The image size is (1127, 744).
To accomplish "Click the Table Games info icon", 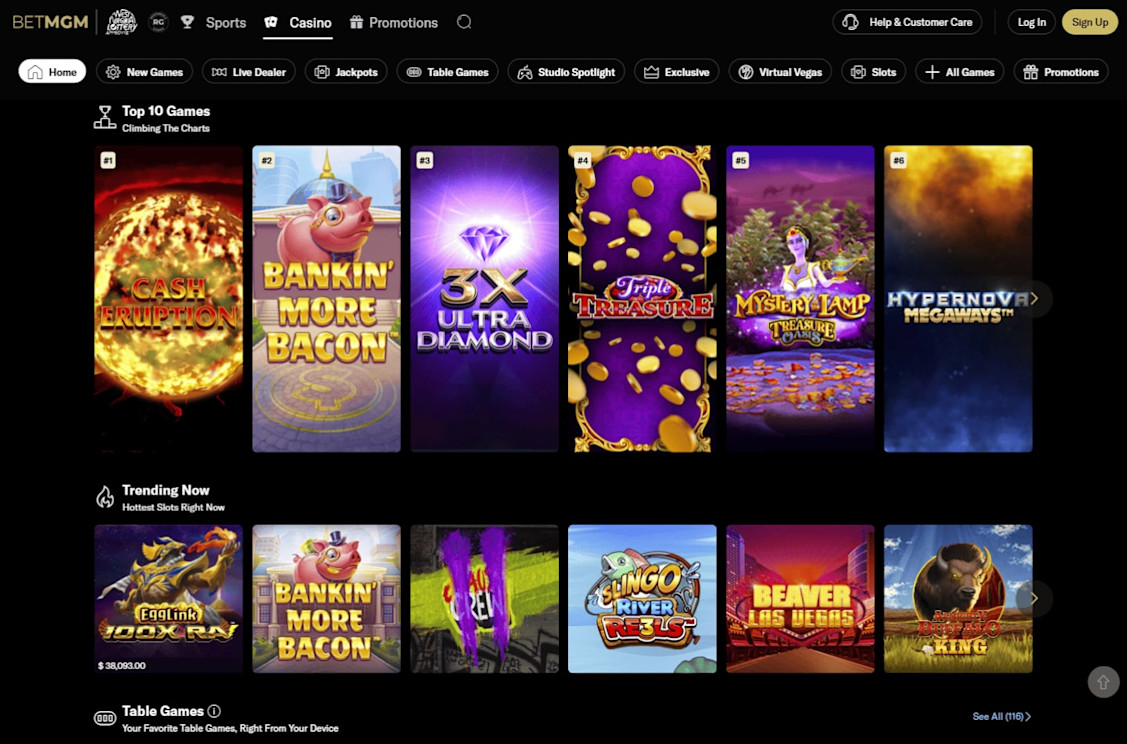I will tap(214, 711).
